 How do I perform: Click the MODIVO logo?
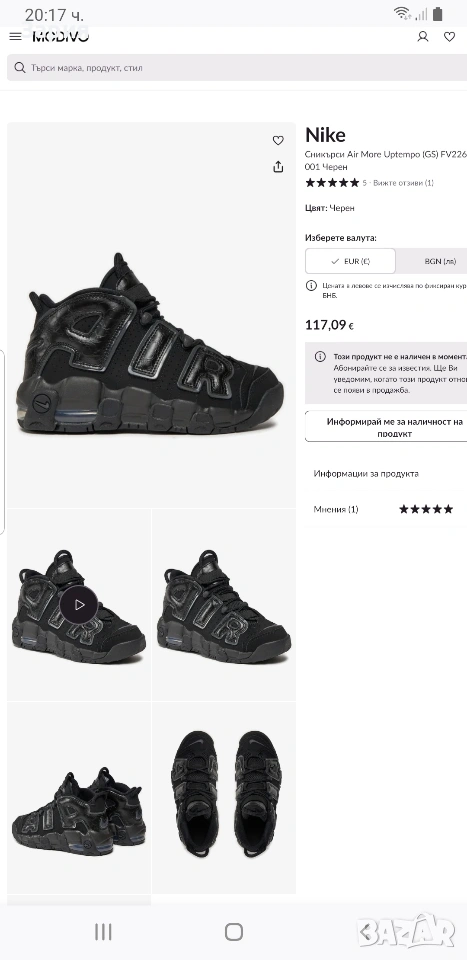coord(61,37)
